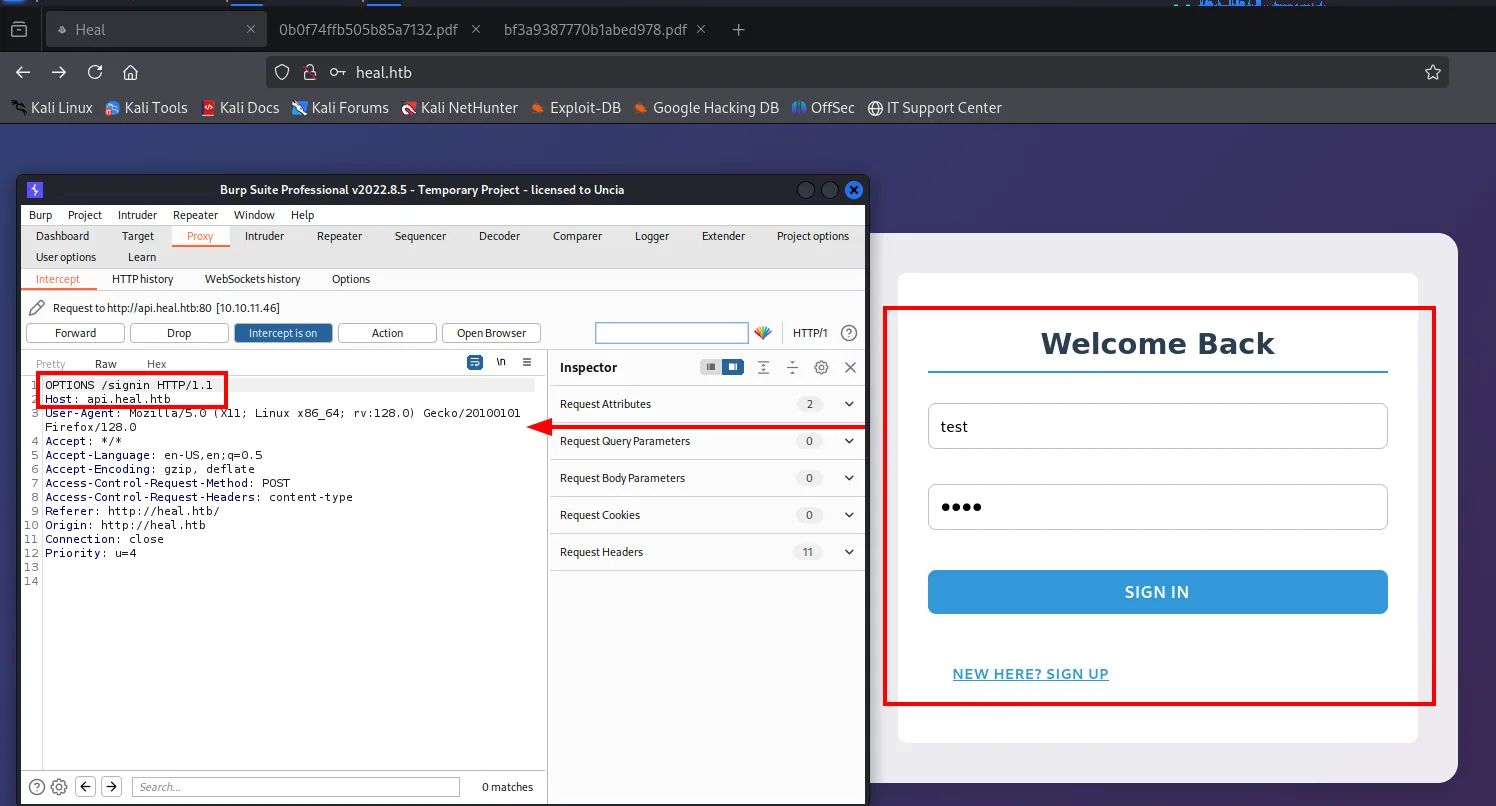This screenshot has width=1496, height=806.
Task: Click the editor Search text field
Action: 296,787
